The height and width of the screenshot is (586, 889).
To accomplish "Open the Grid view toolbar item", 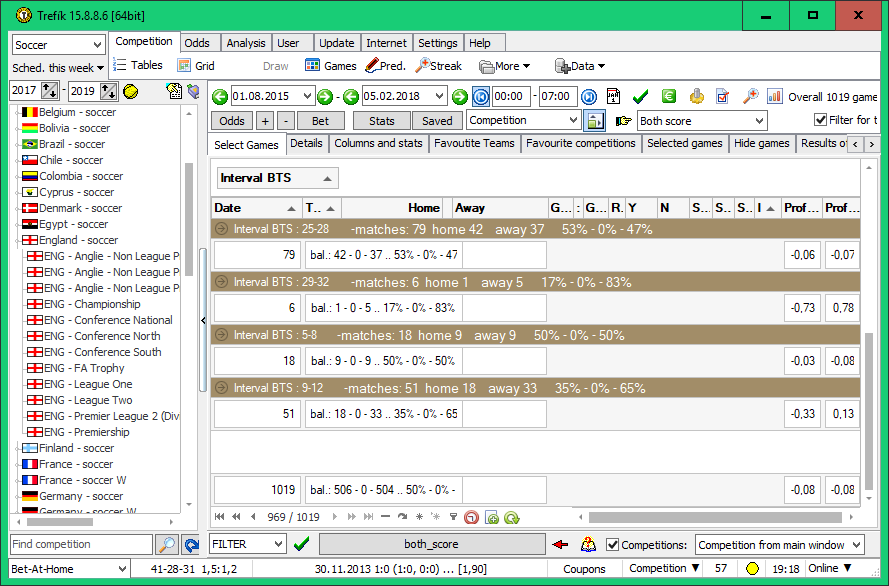I will click(x=196, y=66).
